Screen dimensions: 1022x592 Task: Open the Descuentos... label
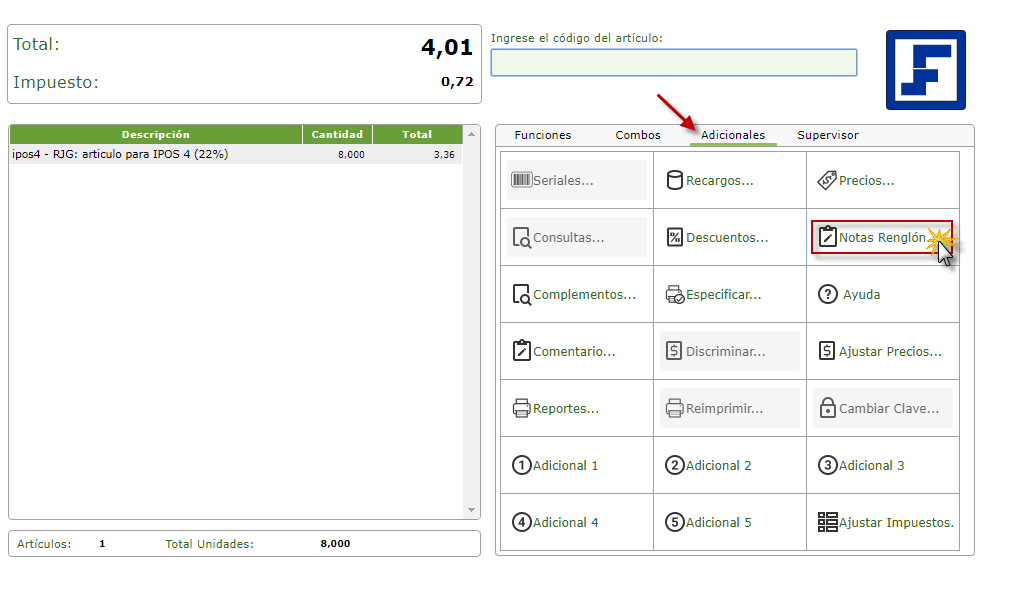727,238
